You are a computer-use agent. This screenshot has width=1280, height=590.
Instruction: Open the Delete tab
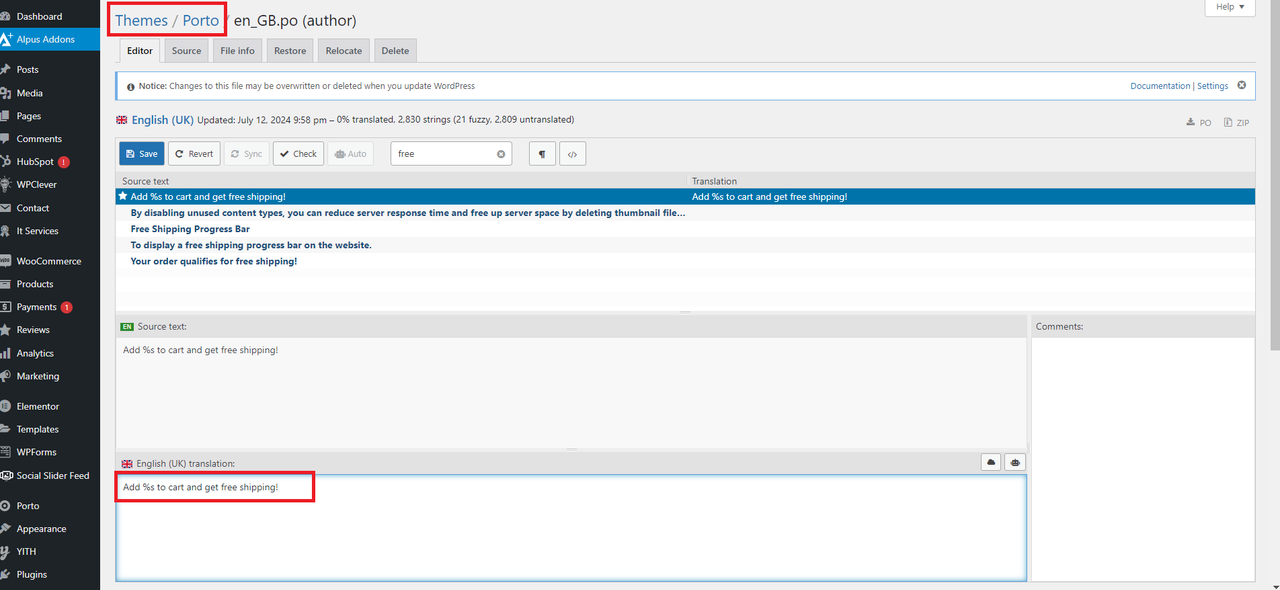tap(395, 51)
